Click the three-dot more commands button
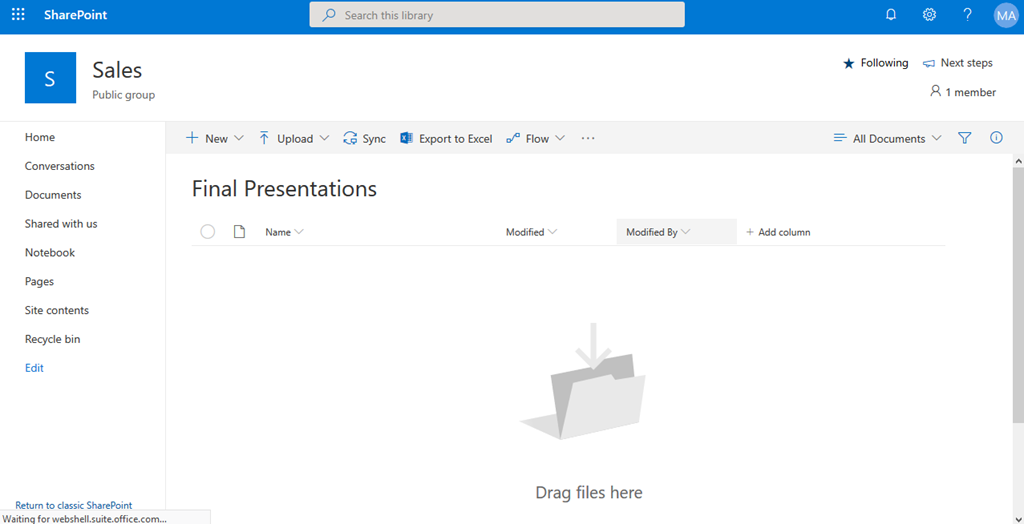The height and width of the screenshot is (524, 1024). click(x=588, y=138)
